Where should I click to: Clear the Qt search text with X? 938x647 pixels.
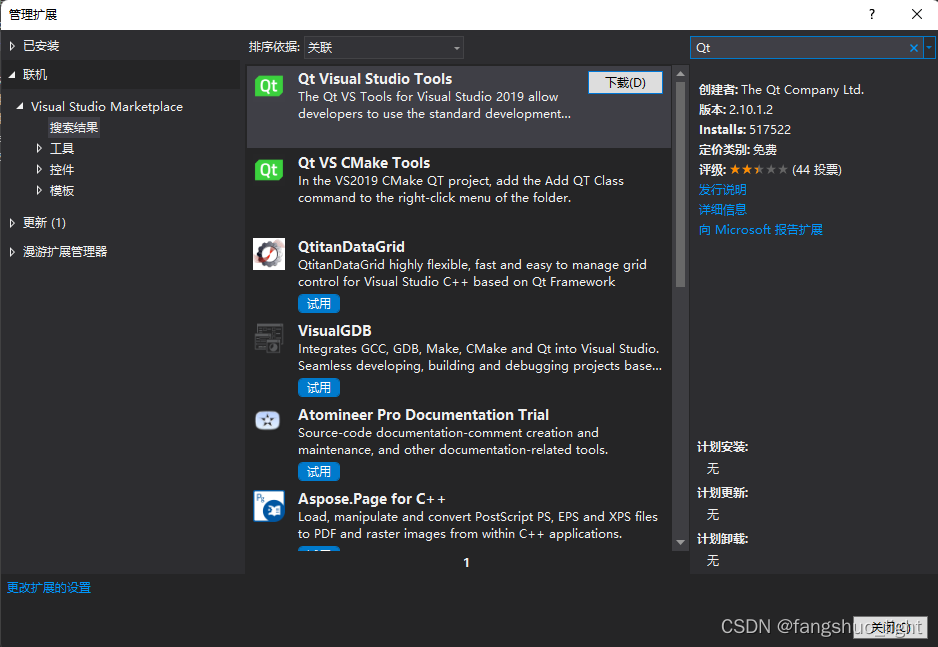(913, 48)
